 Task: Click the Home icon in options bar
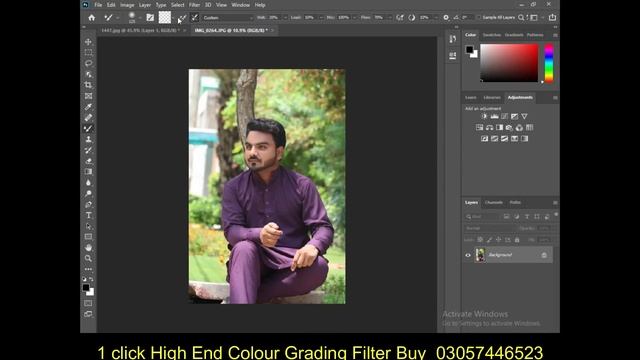click(x=91, y=18)
